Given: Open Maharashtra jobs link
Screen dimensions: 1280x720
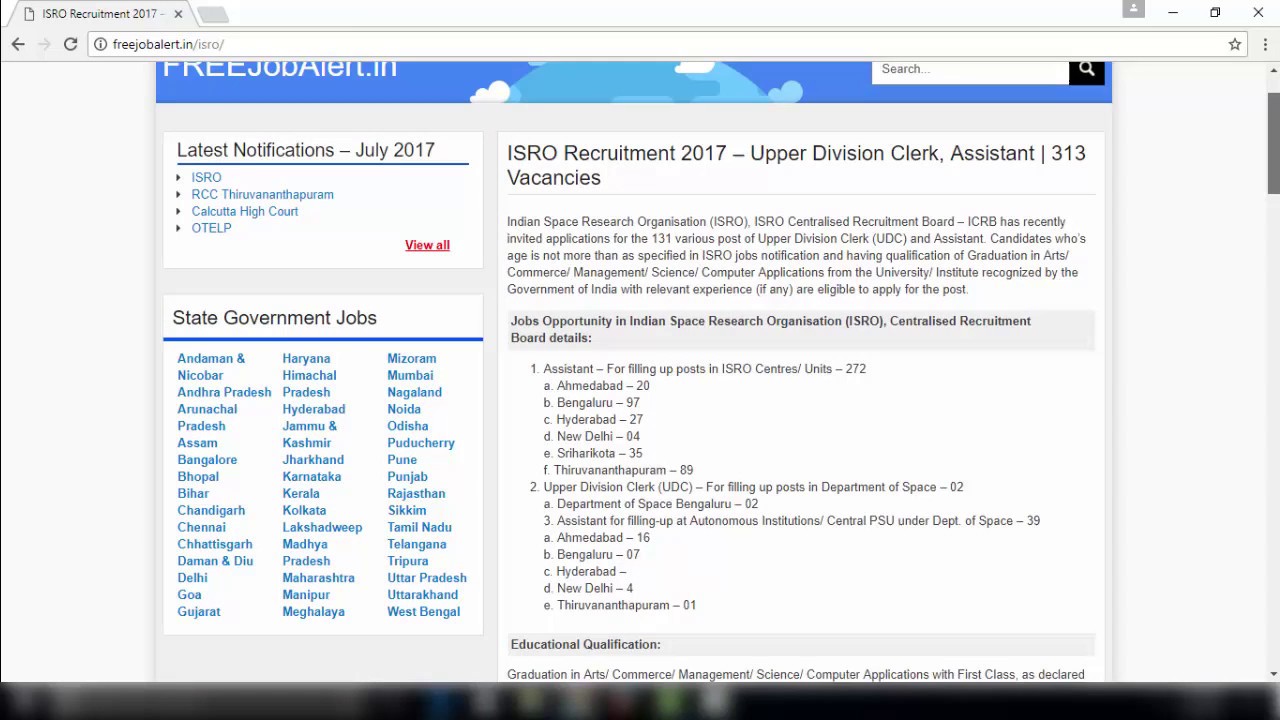Looking at the screenshot, I should click(x=318, y=578).
